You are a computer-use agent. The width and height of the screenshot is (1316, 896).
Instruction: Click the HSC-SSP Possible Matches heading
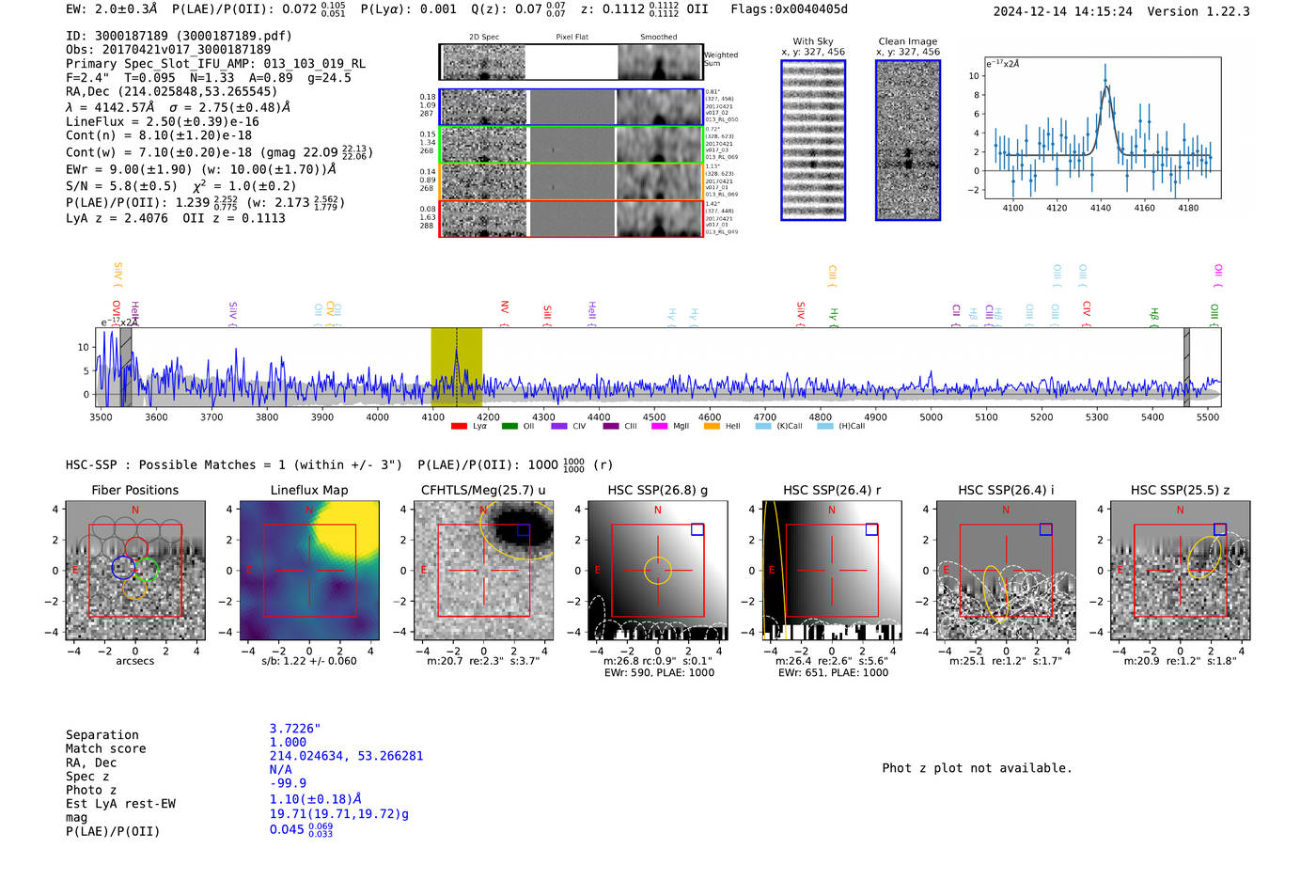click(234, 464)
